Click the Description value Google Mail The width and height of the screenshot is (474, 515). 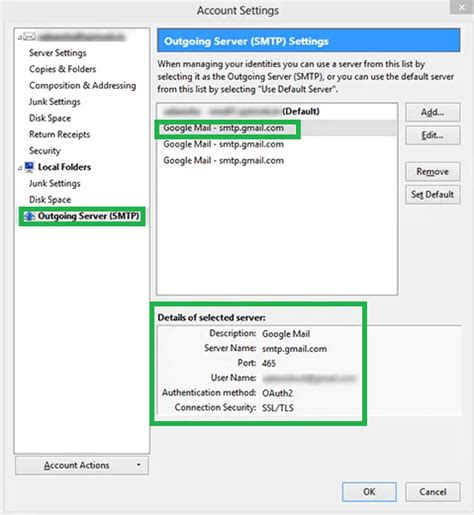pyautogui.click(x=286, y=334)
